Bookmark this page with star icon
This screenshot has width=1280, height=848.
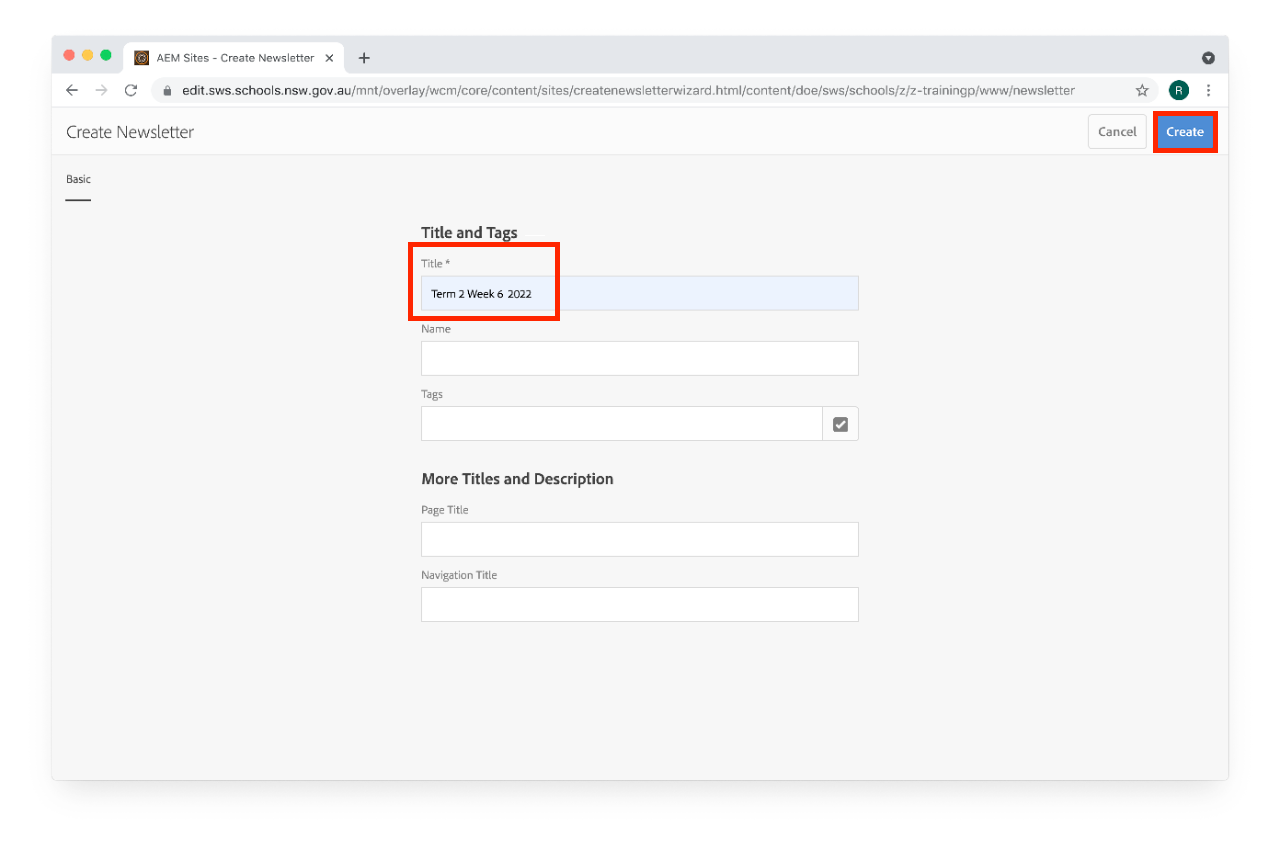click(x=1142, y=90)
